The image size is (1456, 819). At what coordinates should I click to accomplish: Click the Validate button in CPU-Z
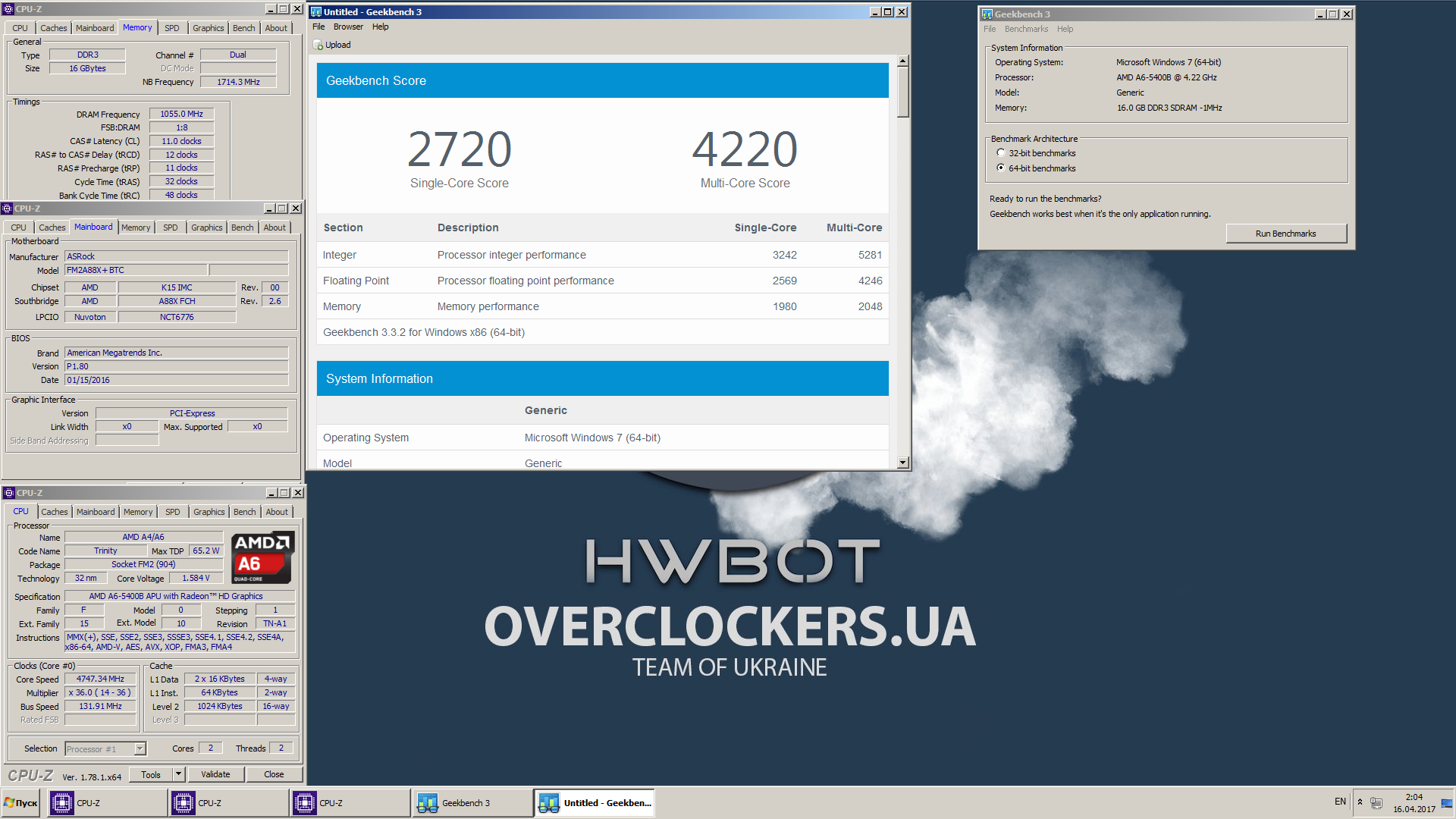pos(215,774)
